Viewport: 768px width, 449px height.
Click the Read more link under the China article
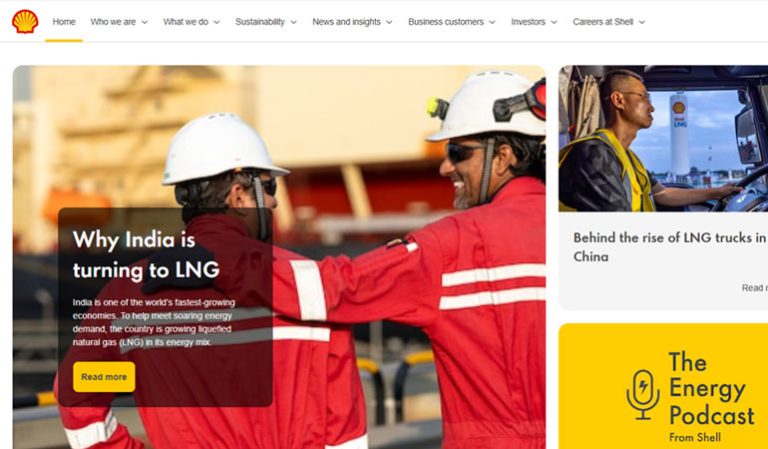point(754,287)
